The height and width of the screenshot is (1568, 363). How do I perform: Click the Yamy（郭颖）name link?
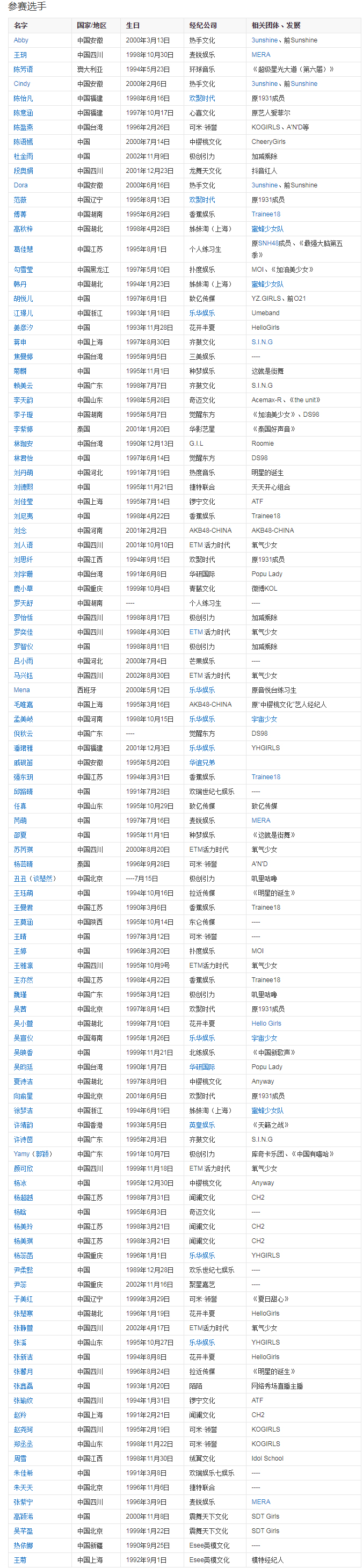click(x=33, y=1153)
